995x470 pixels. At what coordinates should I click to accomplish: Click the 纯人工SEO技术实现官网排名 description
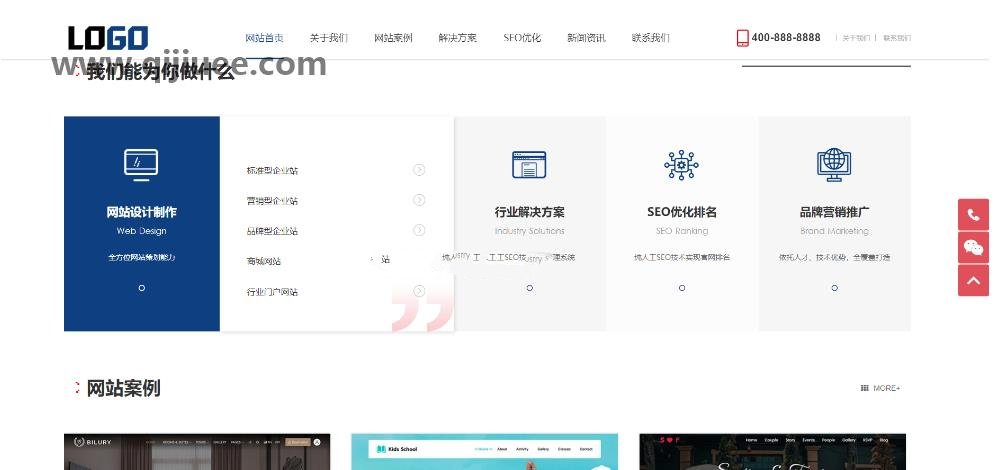pos(682,258)
